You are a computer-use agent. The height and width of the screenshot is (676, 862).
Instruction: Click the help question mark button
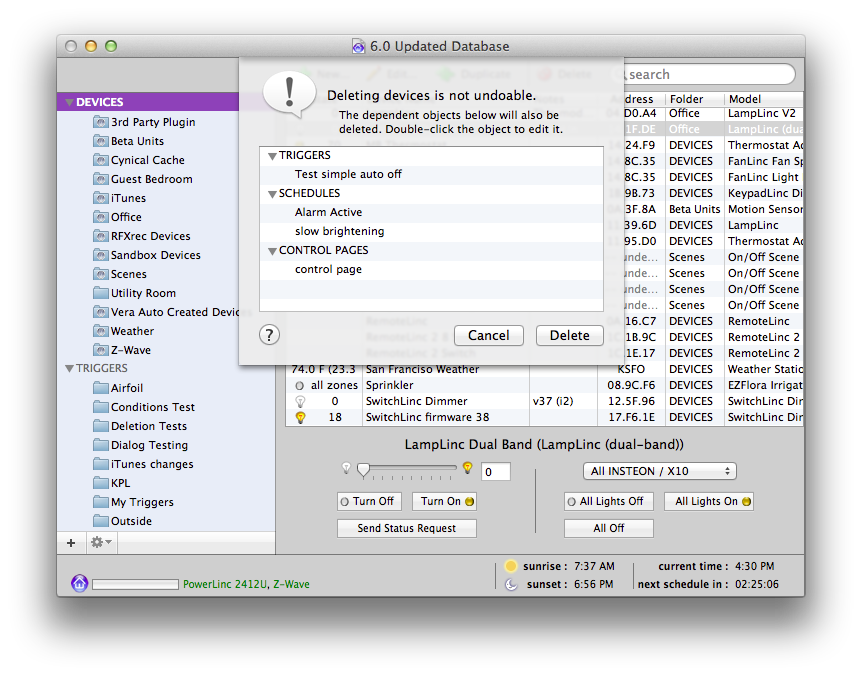(x=269, y=335)
